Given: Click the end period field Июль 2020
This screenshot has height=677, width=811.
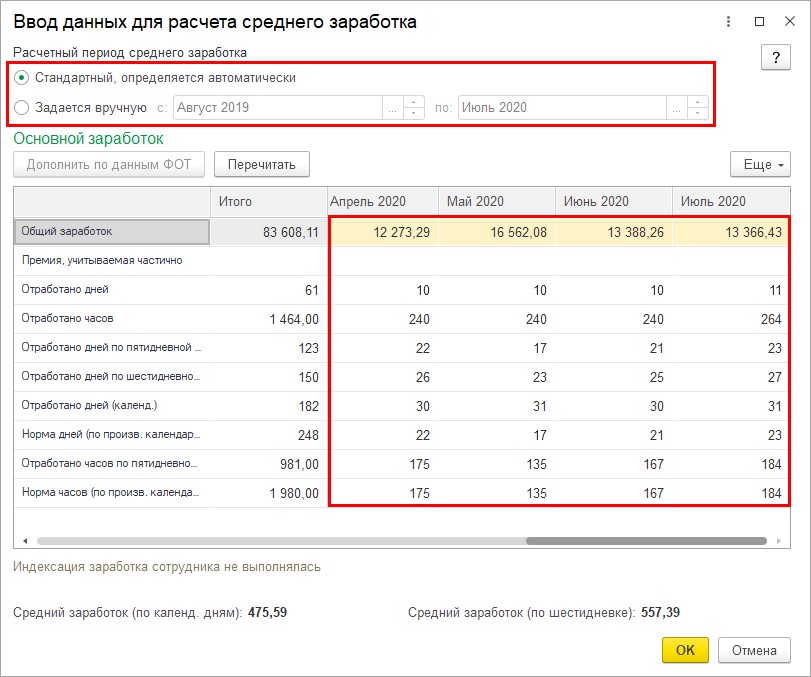Looking at the screenshot, I should [562, 108].
